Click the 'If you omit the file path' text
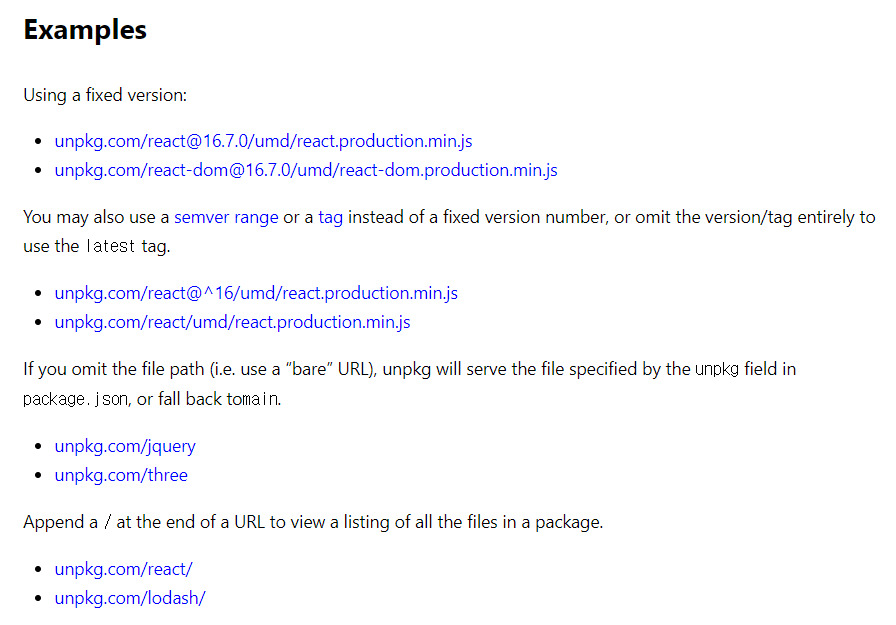Screen dimensions: 896x625 114,369
